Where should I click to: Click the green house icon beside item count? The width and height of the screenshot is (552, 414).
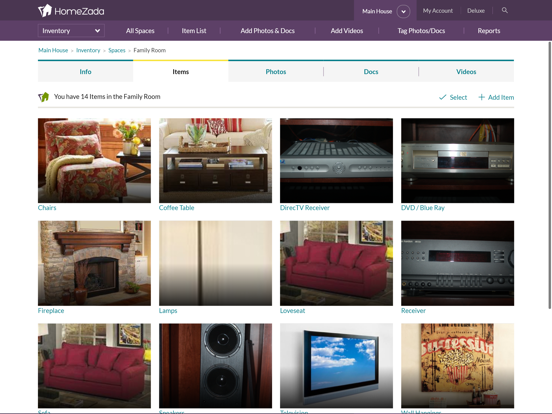pyautogui.click(x=44, y=97)
